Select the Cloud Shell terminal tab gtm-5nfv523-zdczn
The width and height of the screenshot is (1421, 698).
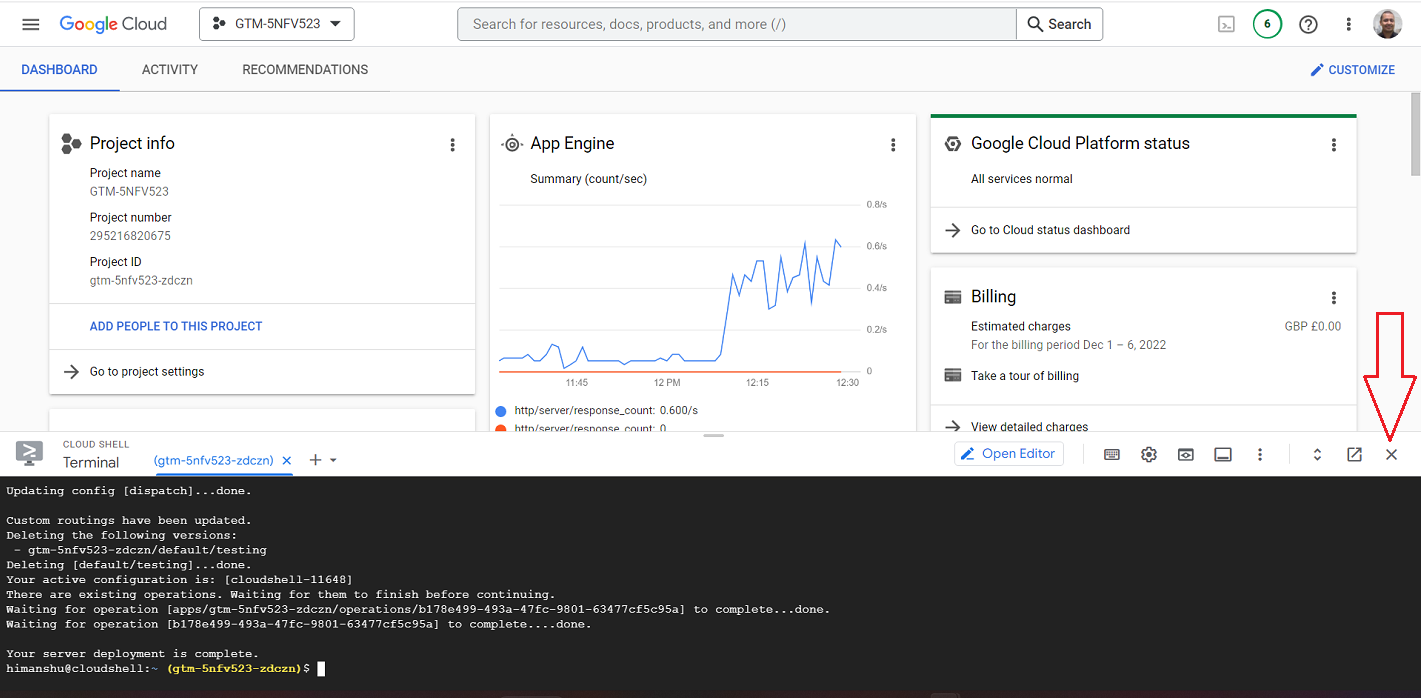213,461
